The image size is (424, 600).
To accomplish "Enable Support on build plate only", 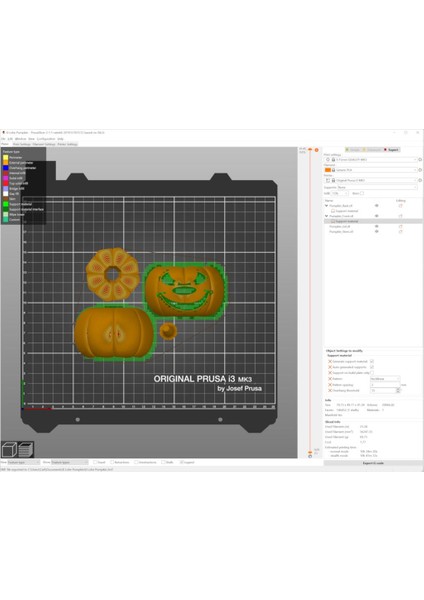I will (x=372, y=373).
